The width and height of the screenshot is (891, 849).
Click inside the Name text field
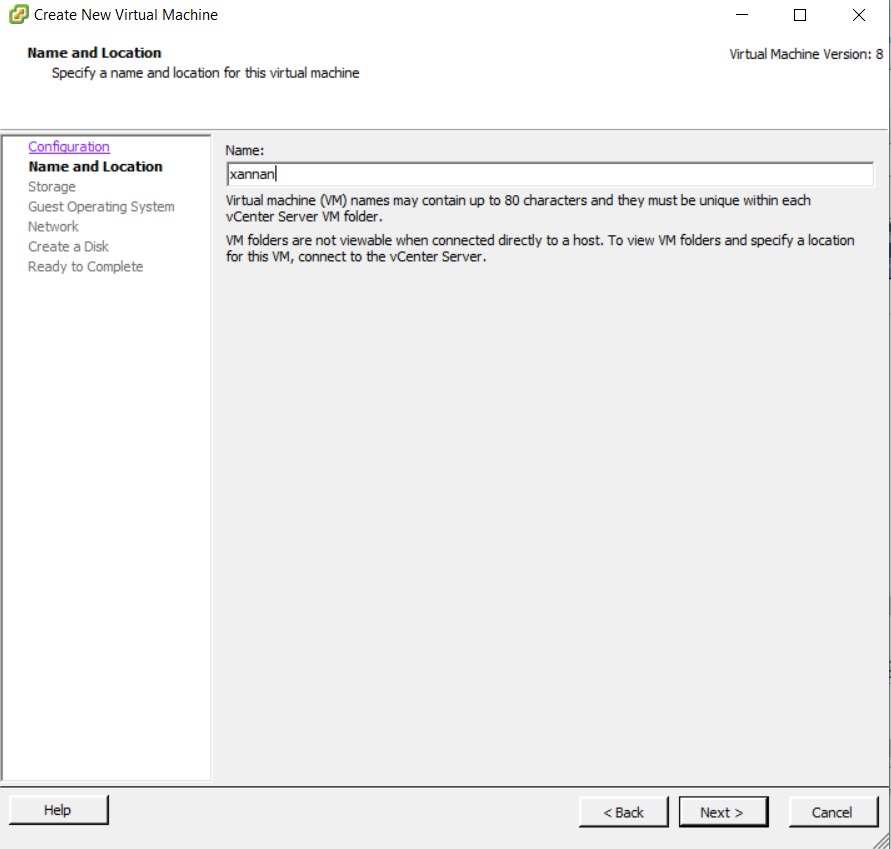click(550, 174)
